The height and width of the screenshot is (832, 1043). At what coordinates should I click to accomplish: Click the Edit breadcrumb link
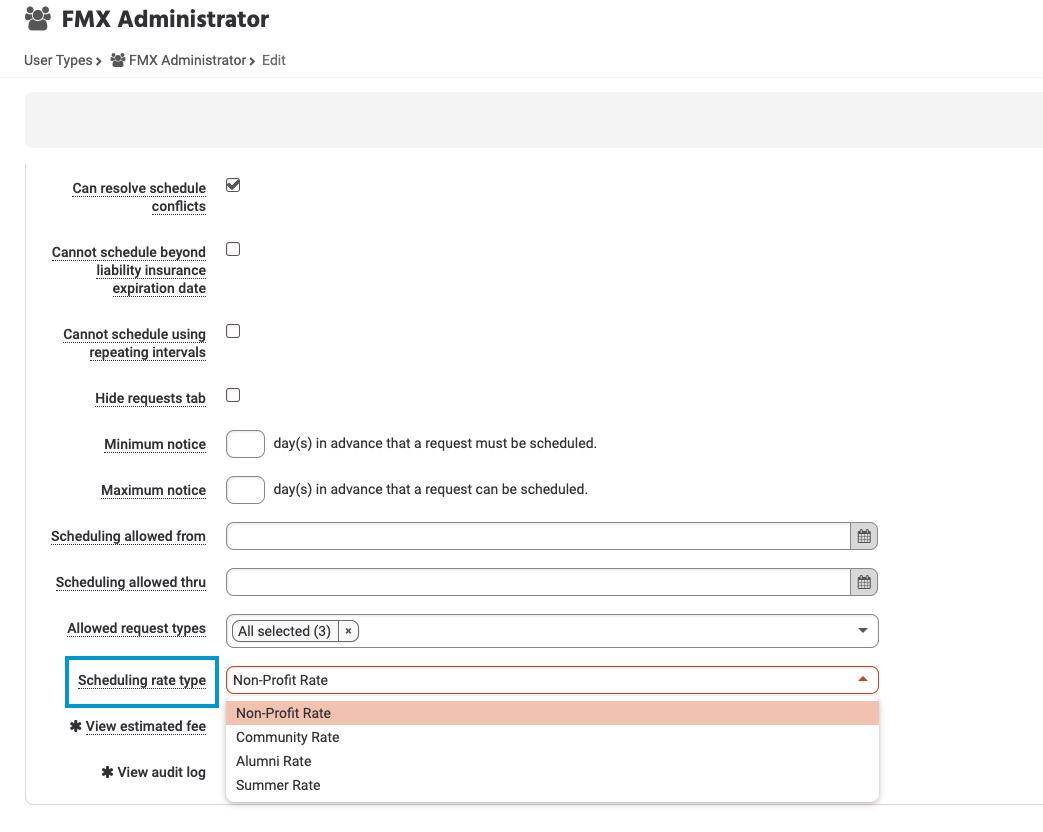(272, 60)
